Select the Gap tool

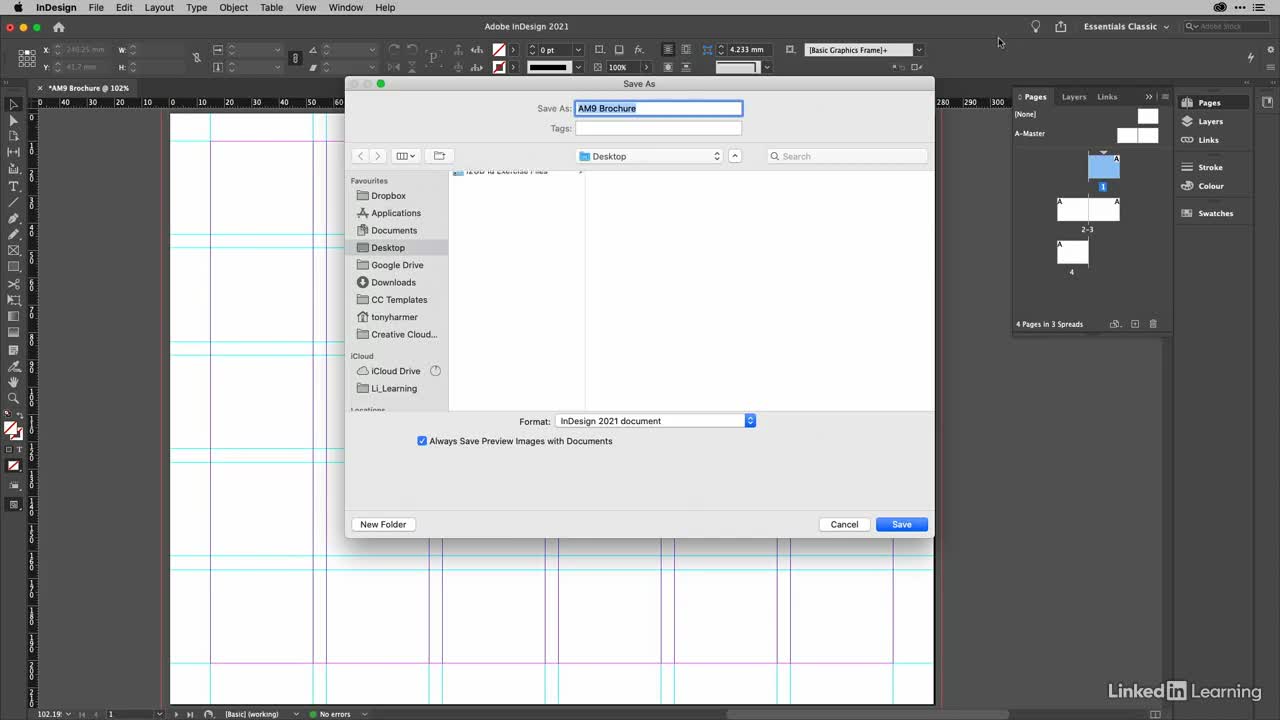(x=14, y=152)
